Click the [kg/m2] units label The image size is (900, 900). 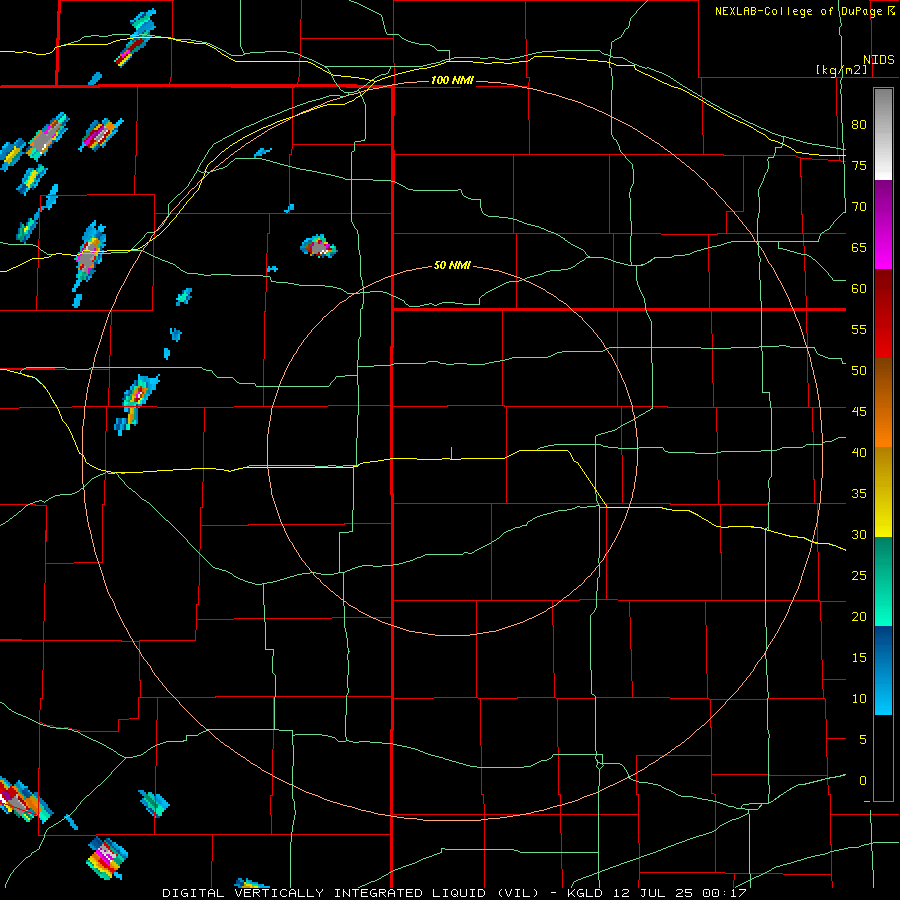coord(841,70)
